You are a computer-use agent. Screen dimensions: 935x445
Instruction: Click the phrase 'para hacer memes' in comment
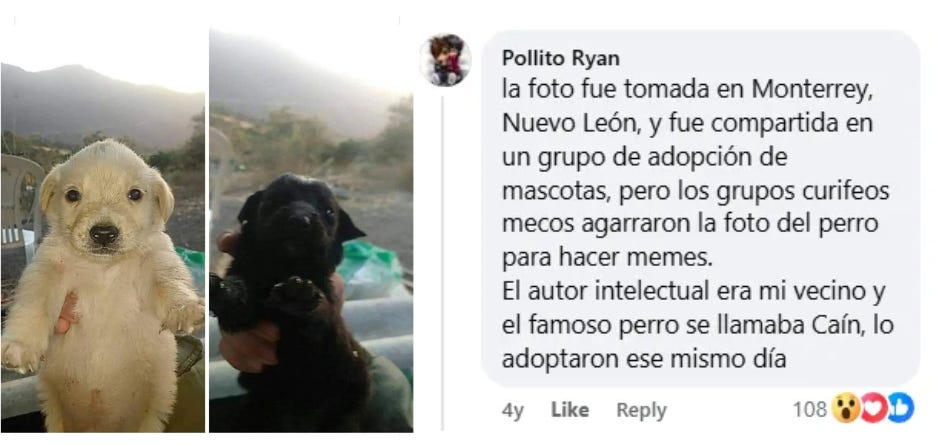[x=606, y=258]
